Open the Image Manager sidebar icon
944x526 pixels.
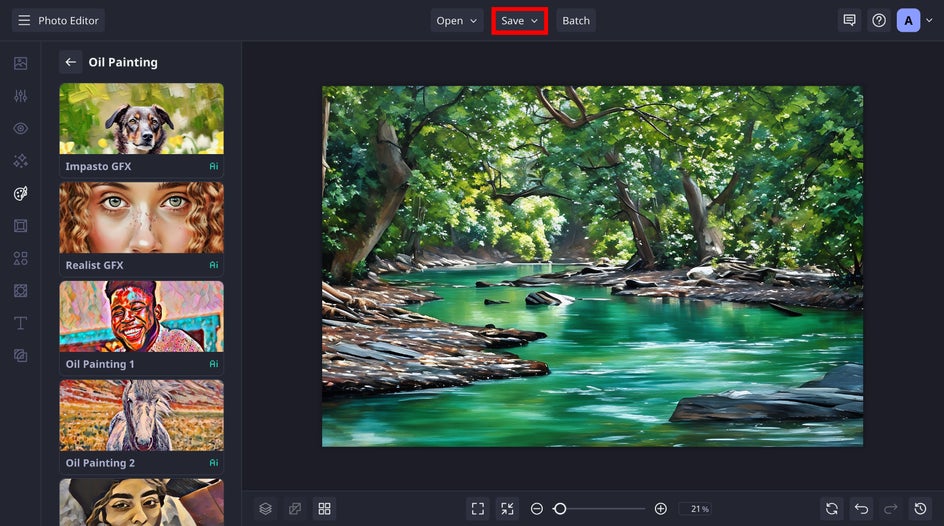(x=20, y=63)
